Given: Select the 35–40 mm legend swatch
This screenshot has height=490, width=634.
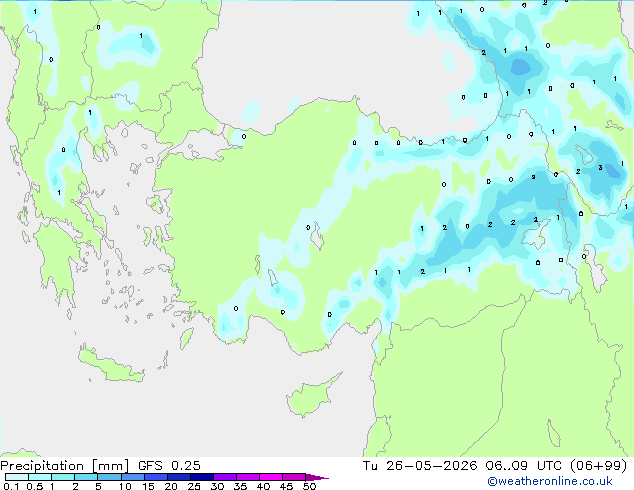Looking at the screenshot, I should point(248,477).
